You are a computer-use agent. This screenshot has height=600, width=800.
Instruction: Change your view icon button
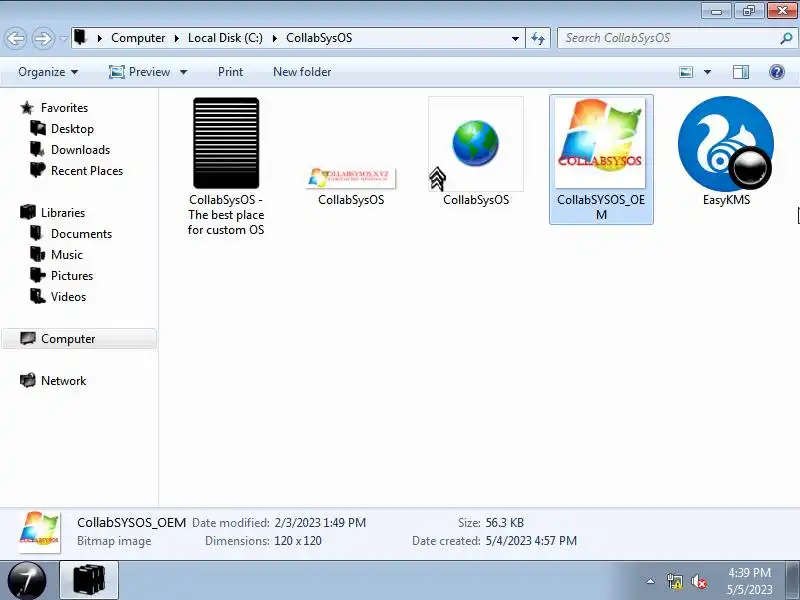[x=686, y=72]
